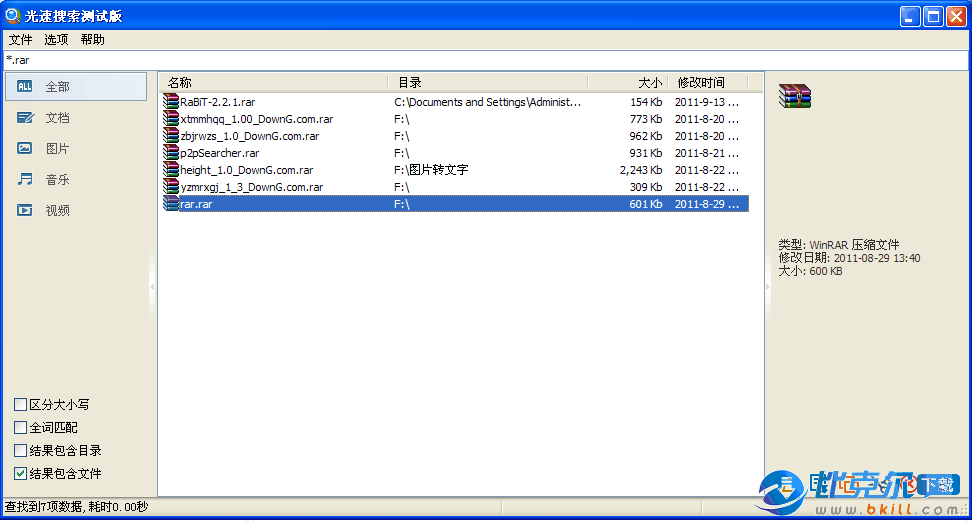Click the WinRAR preview icon in details pane

coord(795,96)
